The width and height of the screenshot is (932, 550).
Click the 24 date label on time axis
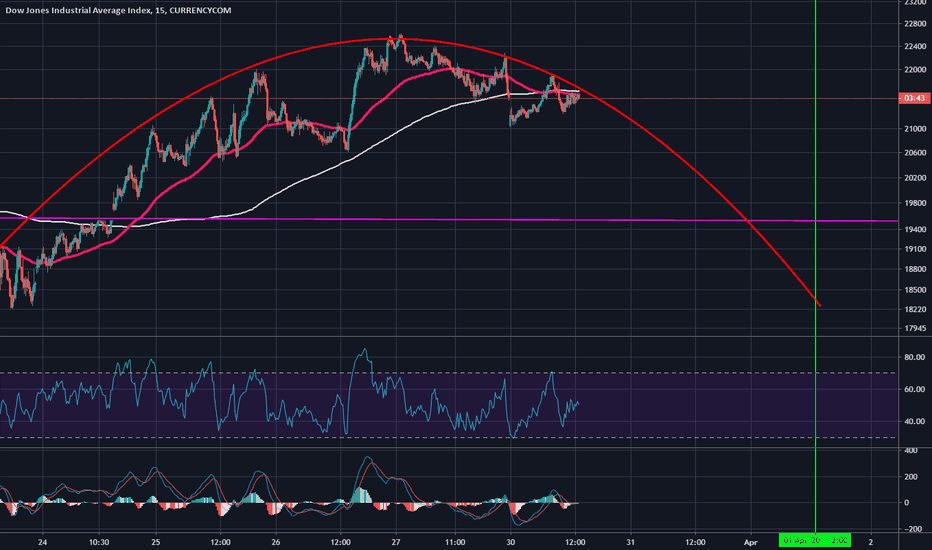click(42, 542)
